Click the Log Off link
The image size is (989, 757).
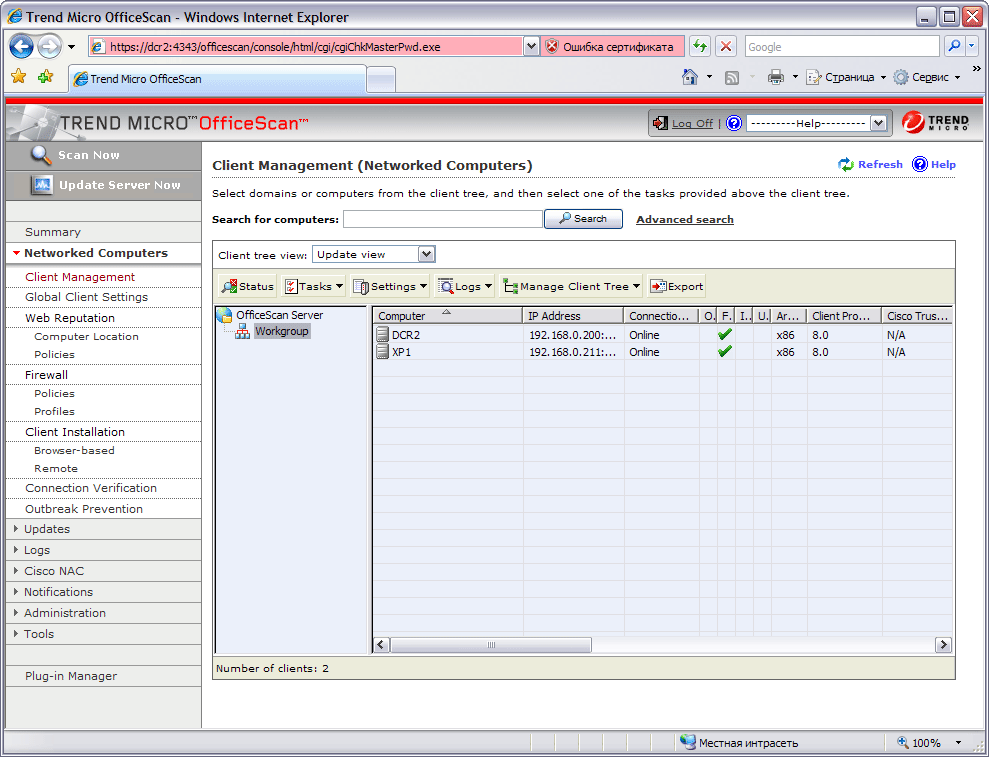point(693,124)
